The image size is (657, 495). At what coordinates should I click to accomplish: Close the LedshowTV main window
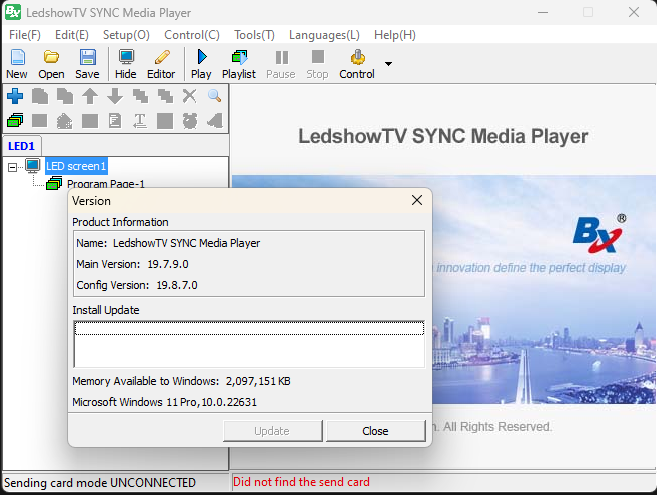click(x=634, y=12)
